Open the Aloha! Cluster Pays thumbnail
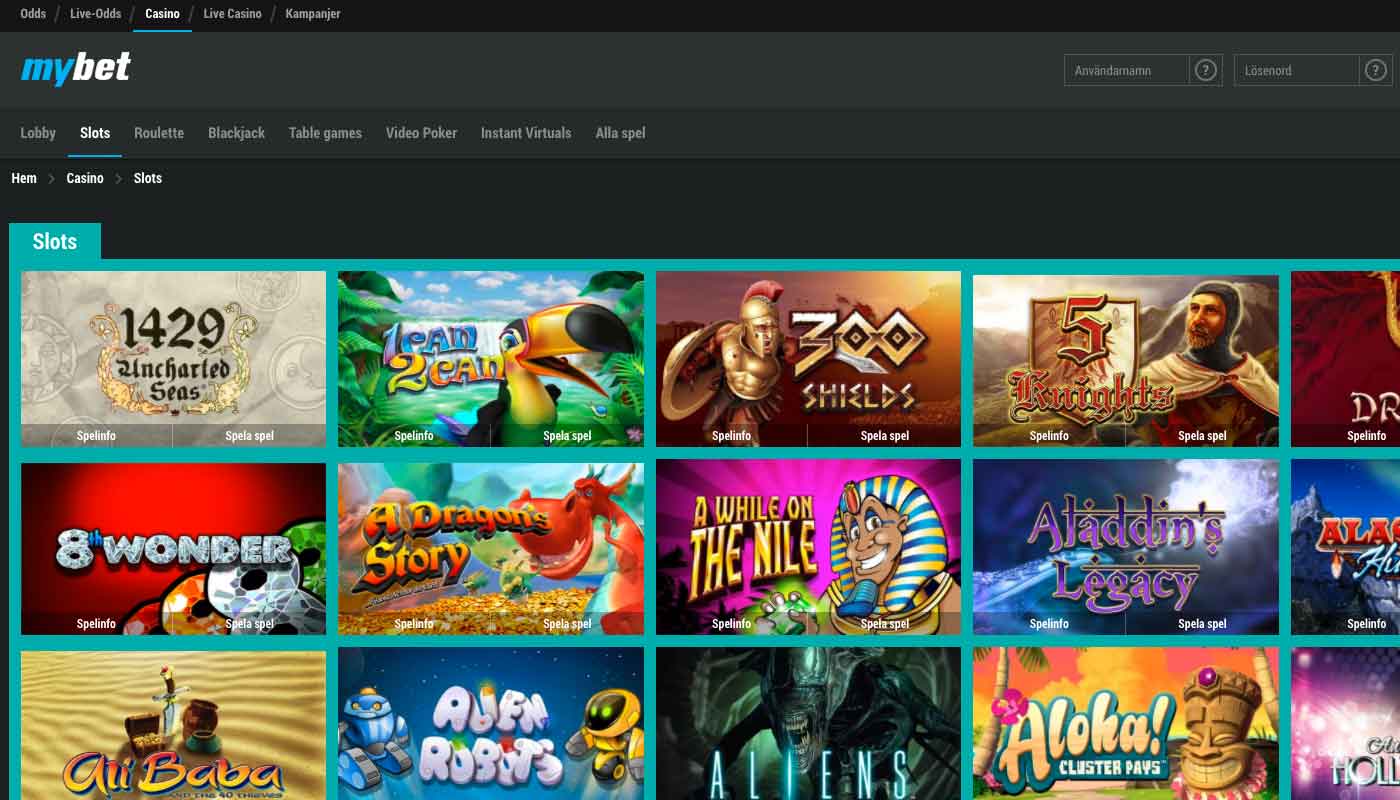This screenshot has height=800, width=1400. (x=1126, y=723)
